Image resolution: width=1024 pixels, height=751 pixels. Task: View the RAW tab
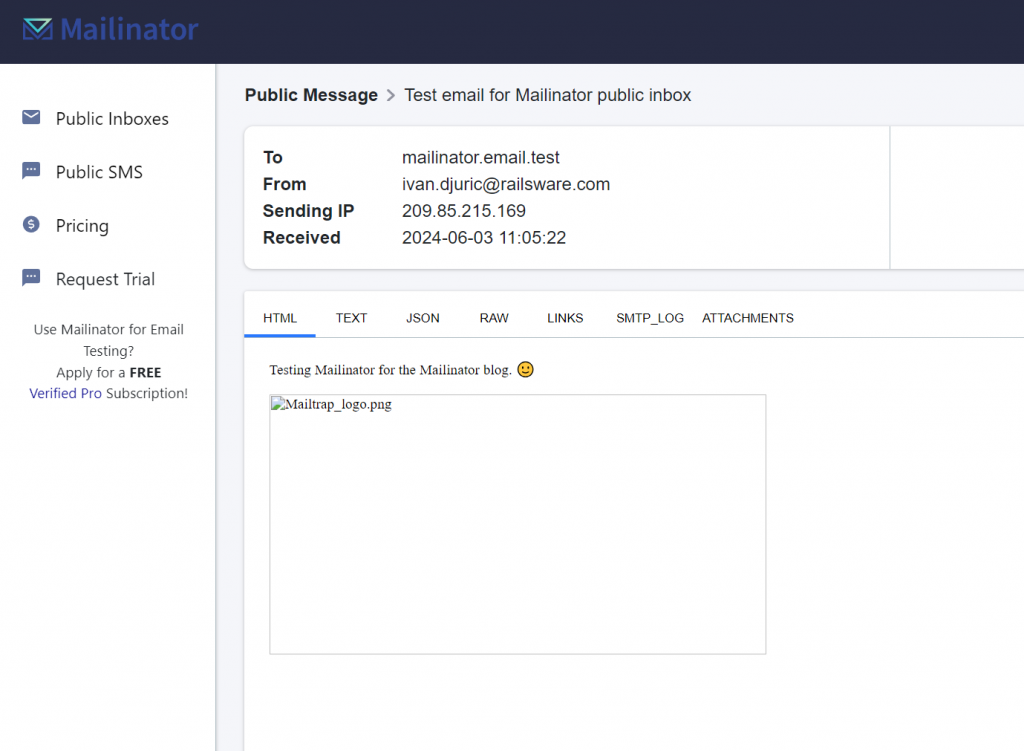(x=493, y=317)
